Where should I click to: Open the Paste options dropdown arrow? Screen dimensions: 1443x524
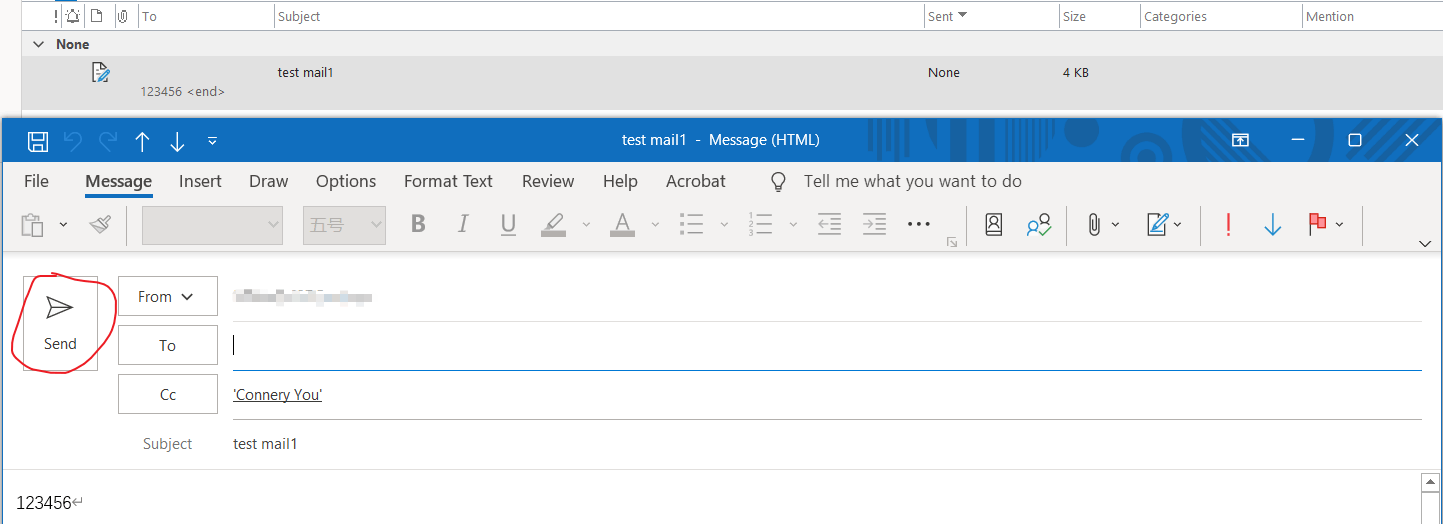coord(63,225)
